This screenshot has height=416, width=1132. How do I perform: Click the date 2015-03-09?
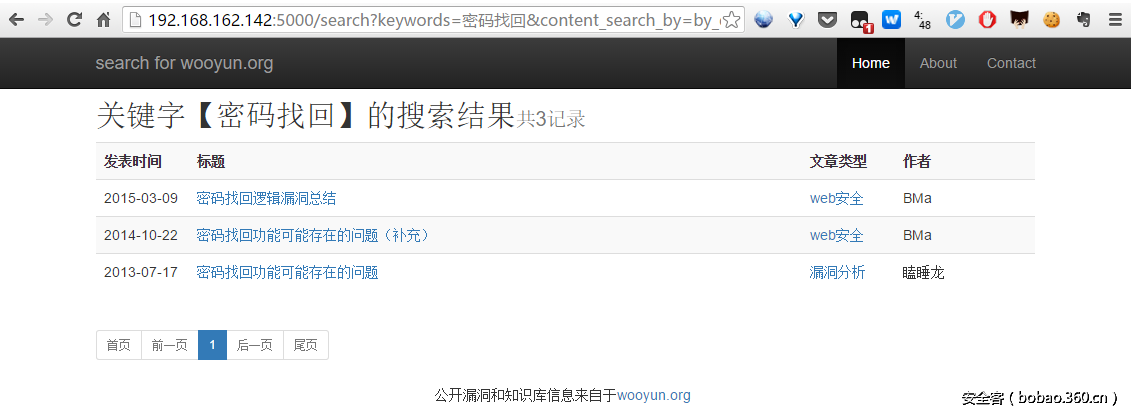pyautogui.click(x=141, y=199)
